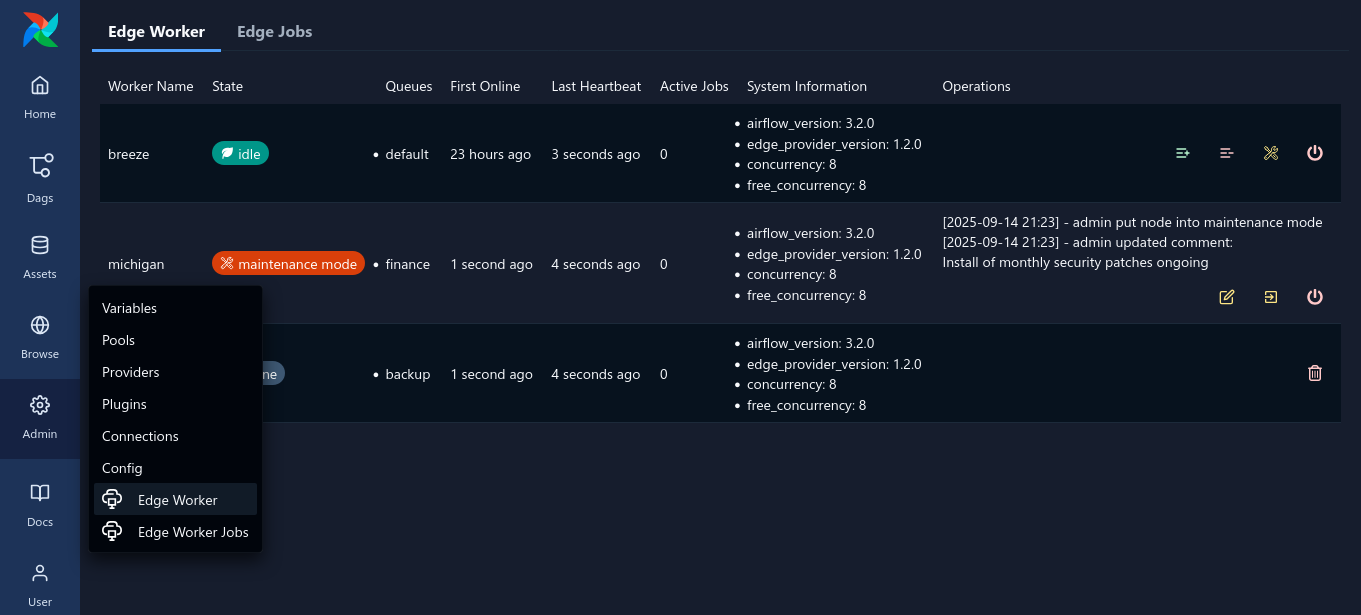Delete the offline worker with the trash icon
Viewport: 1361px width, 615px height.
[1315, 373]
